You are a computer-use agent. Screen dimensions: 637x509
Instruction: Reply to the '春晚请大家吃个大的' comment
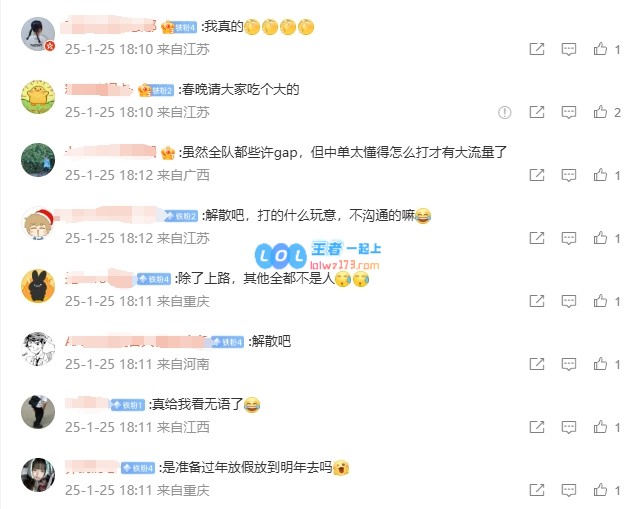(x=568, y=112)
